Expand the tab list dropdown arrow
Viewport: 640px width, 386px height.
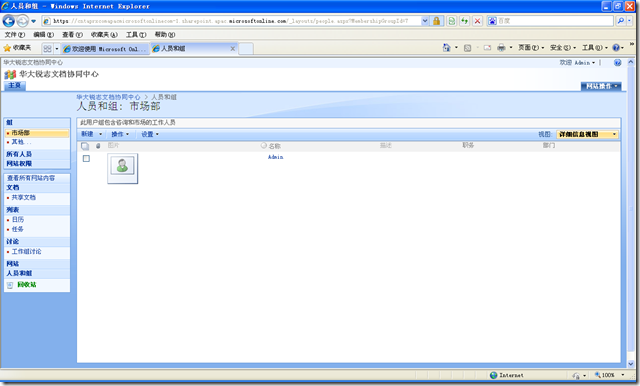coord(57,49)
